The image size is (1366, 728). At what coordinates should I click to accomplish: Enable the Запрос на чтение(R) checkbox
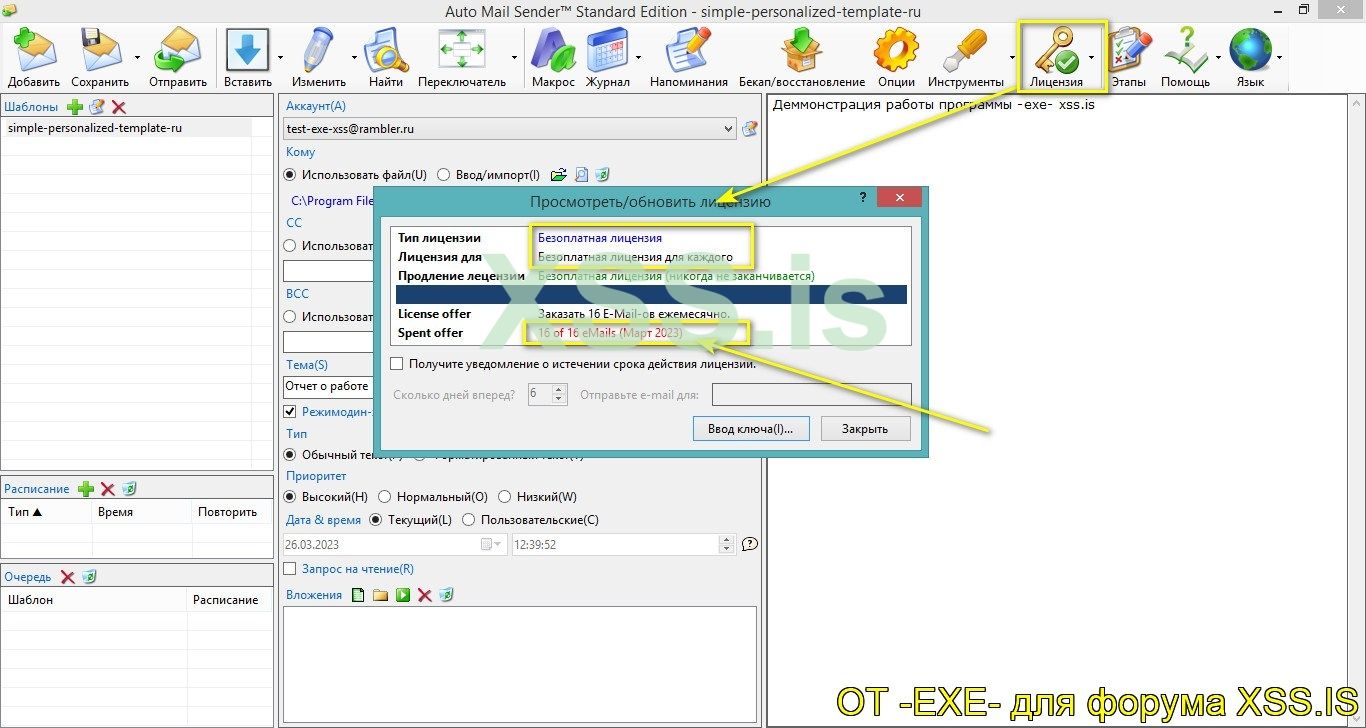[291, 569]
